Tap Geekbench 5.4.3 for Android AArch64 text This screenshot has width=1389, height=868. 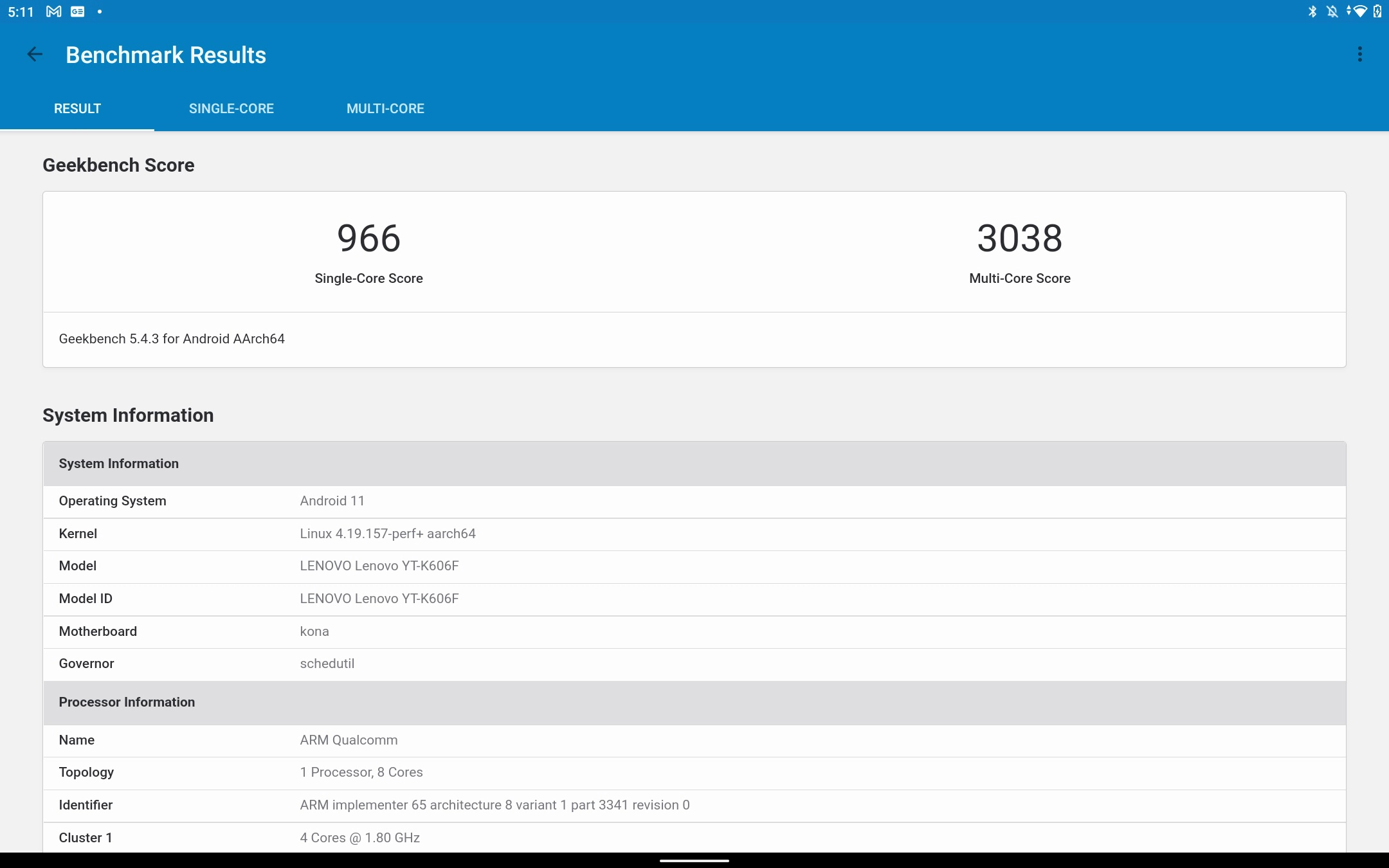(x=172, y=339)
